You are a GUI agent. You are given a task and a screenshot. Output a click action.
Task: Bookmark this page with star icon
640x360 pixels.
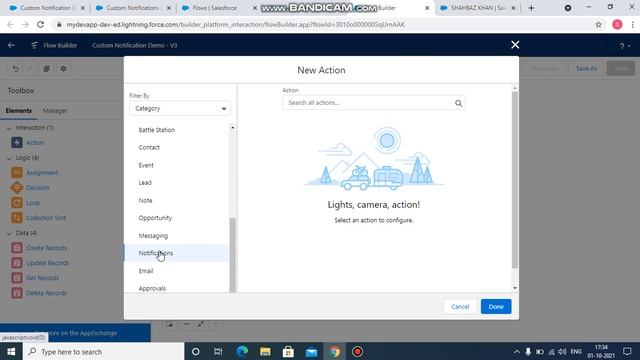coord(598,24)
